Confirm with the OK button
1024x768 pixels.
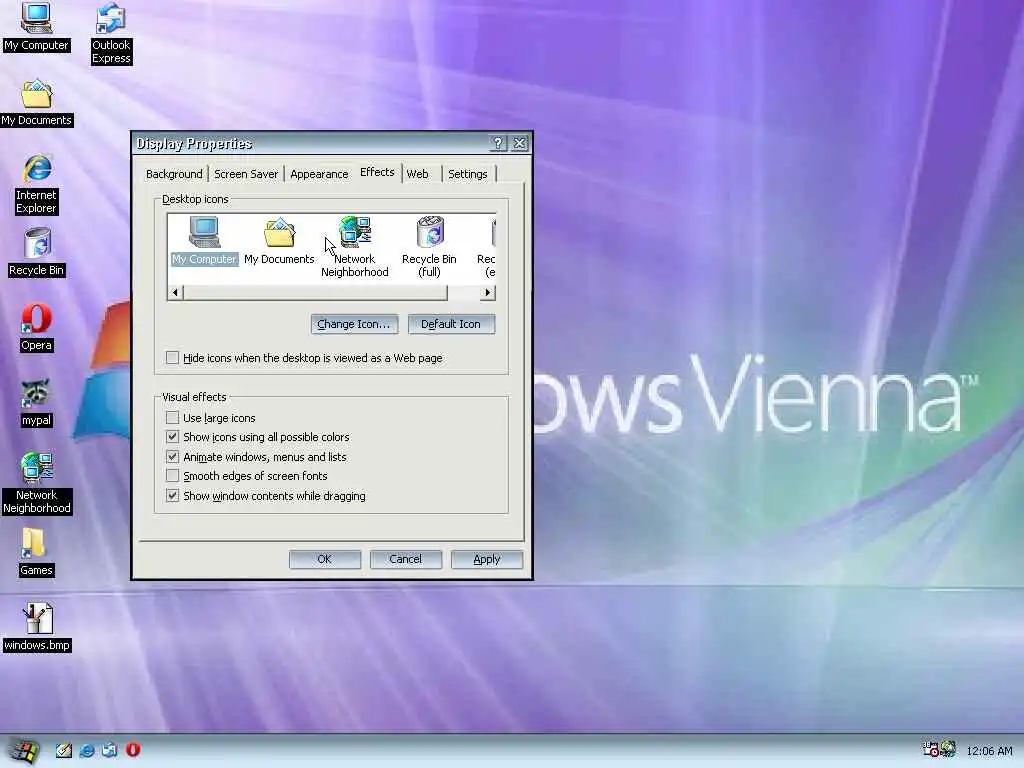pos(325,559)
